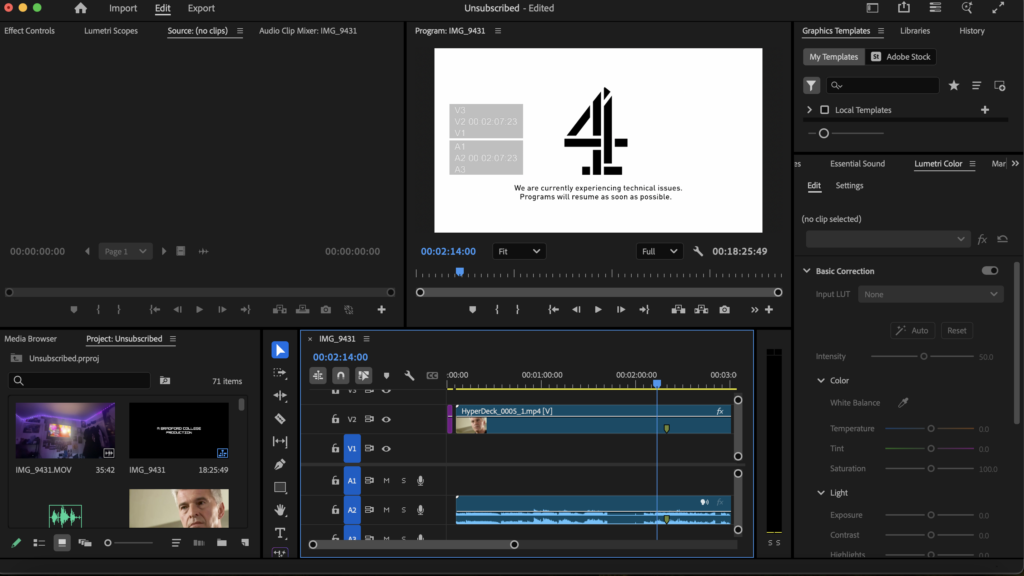The width and height of the screenshot is (1024, 576).
Task: Open Quick Export search icon top right
Action: click(967, 8)
